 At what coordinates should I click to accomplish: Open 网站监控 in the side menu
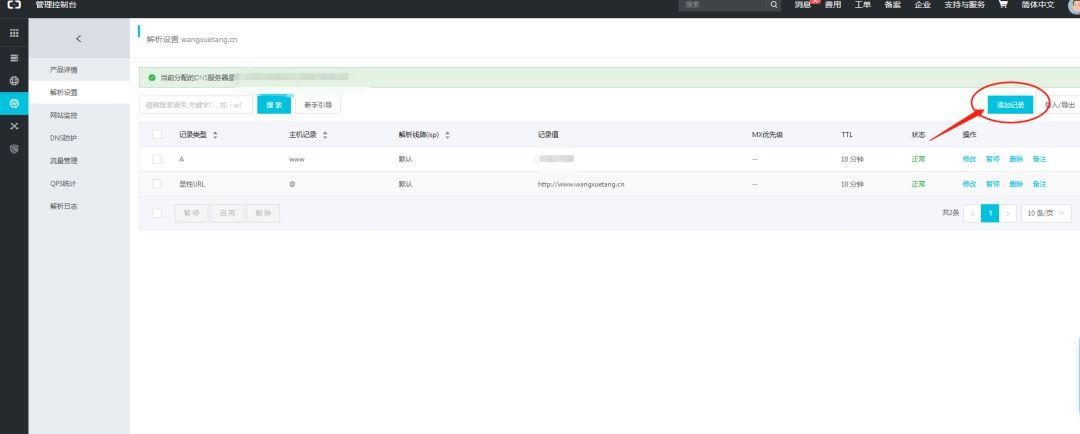(x=63, y=116)
